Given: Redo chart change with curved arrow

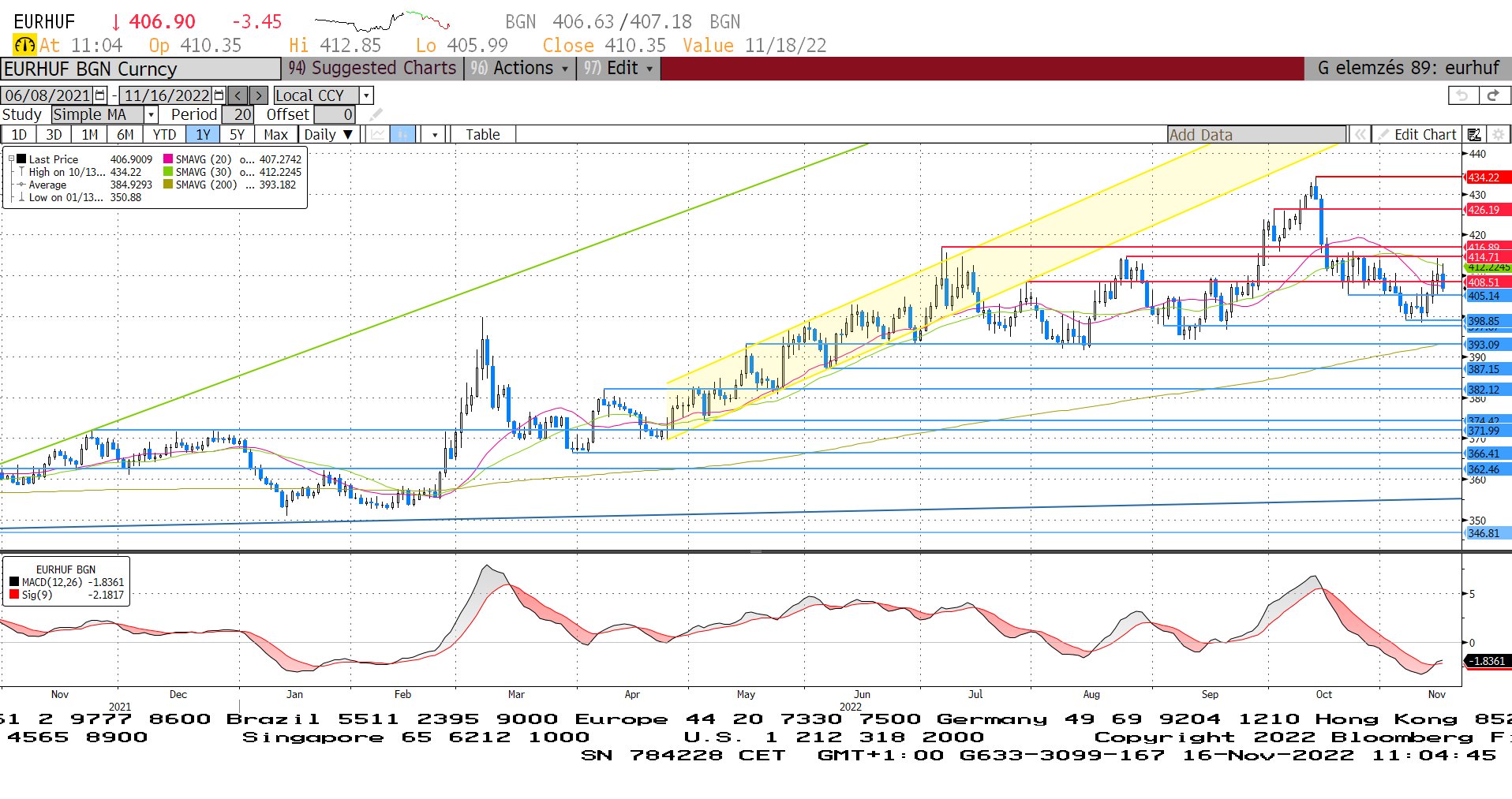Looking at the screenshot, I should (1493, 95).
